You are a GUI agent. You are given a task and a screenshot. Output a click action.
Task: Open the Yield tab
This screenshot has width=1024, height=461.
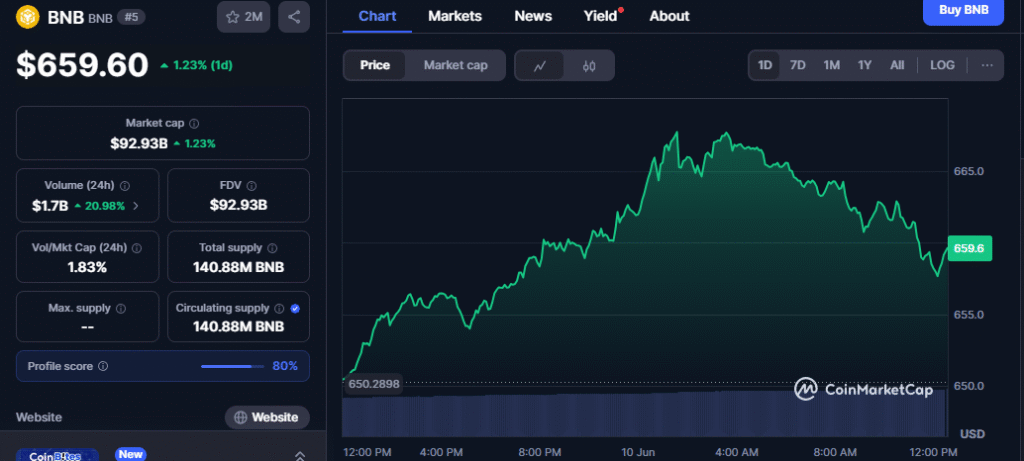tap(600, 16)
